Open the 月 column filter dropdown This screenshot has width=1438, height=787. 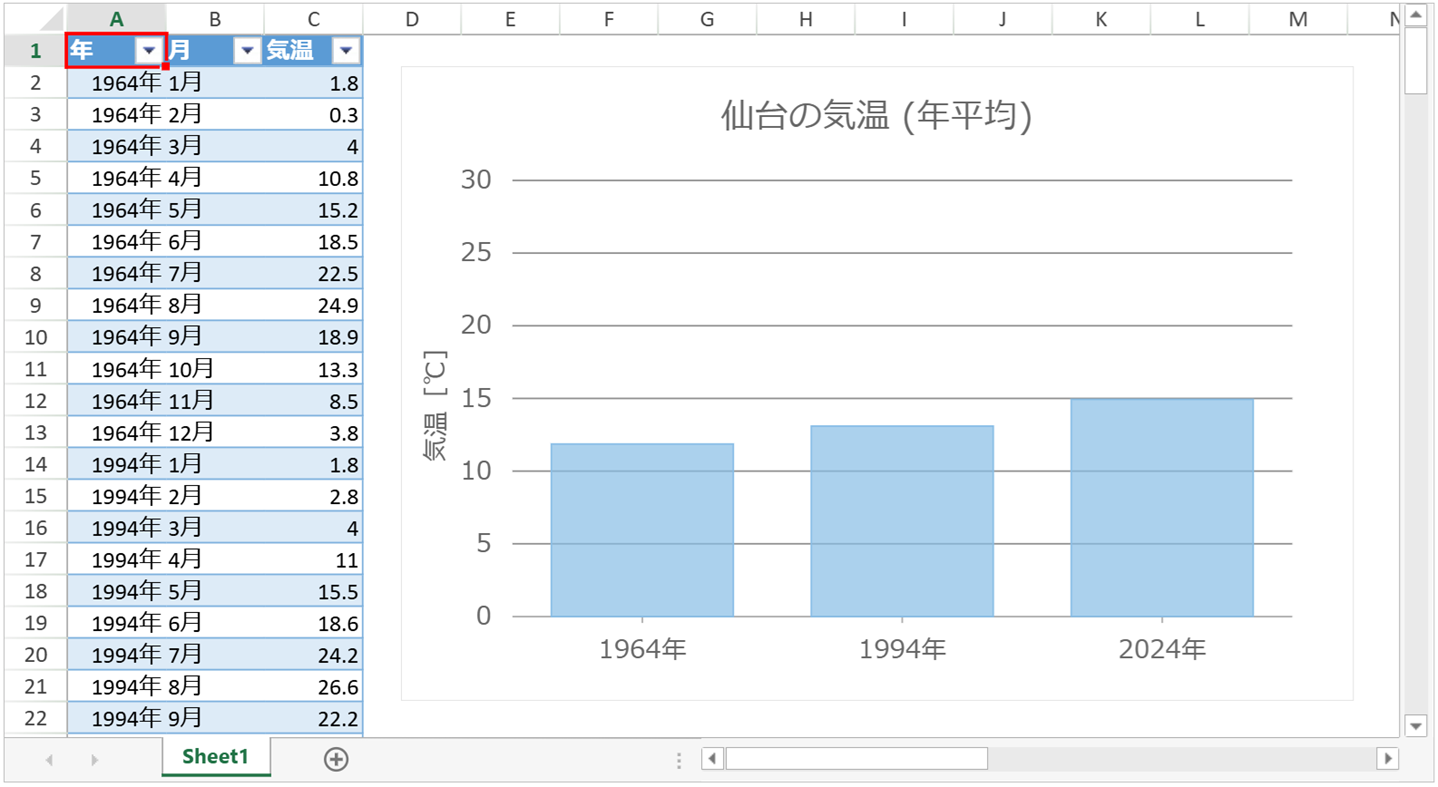tap(246, 51)
